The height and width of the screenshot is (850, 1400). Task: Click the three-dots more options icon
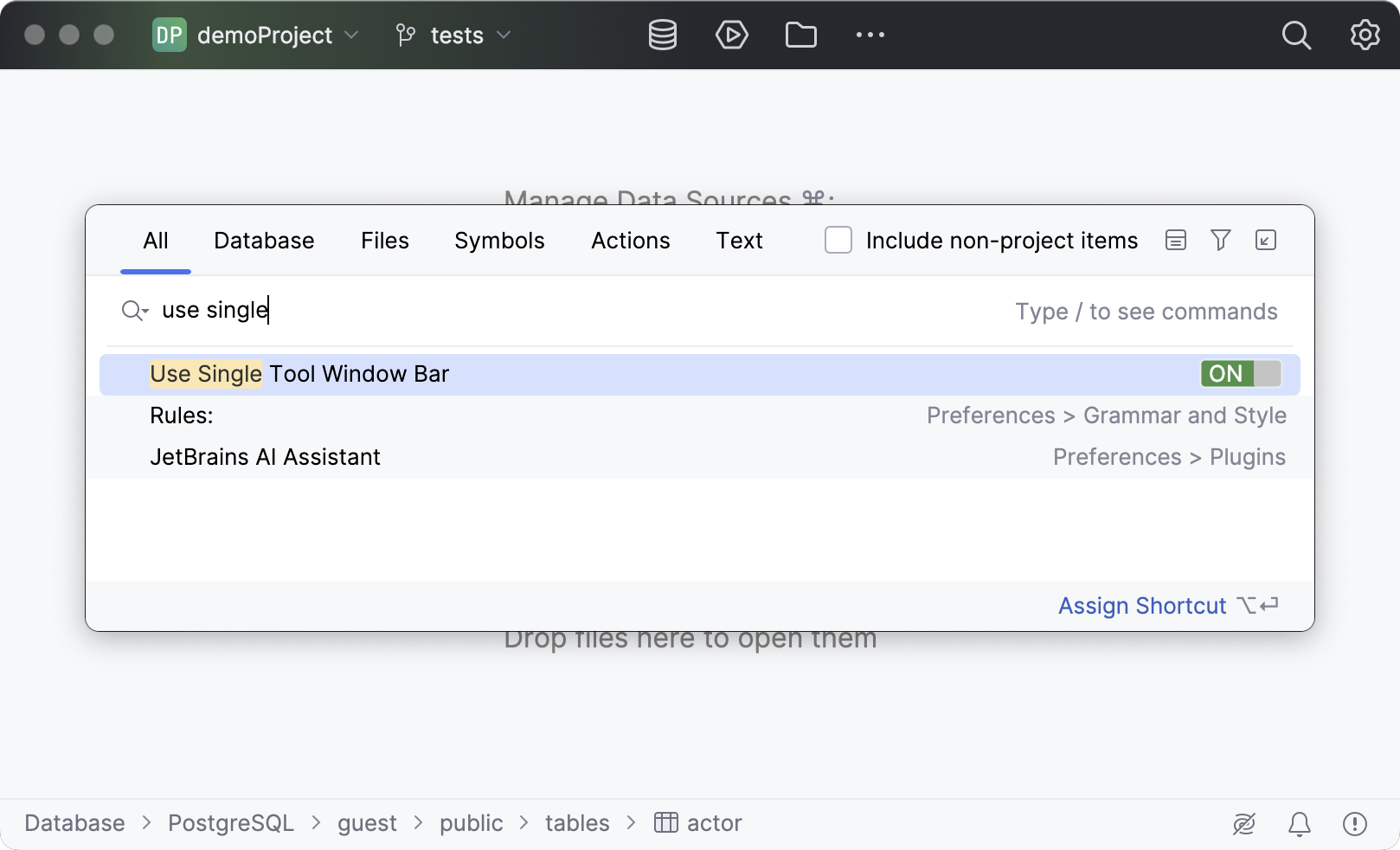pyautogui.click(x=870, y=35)
